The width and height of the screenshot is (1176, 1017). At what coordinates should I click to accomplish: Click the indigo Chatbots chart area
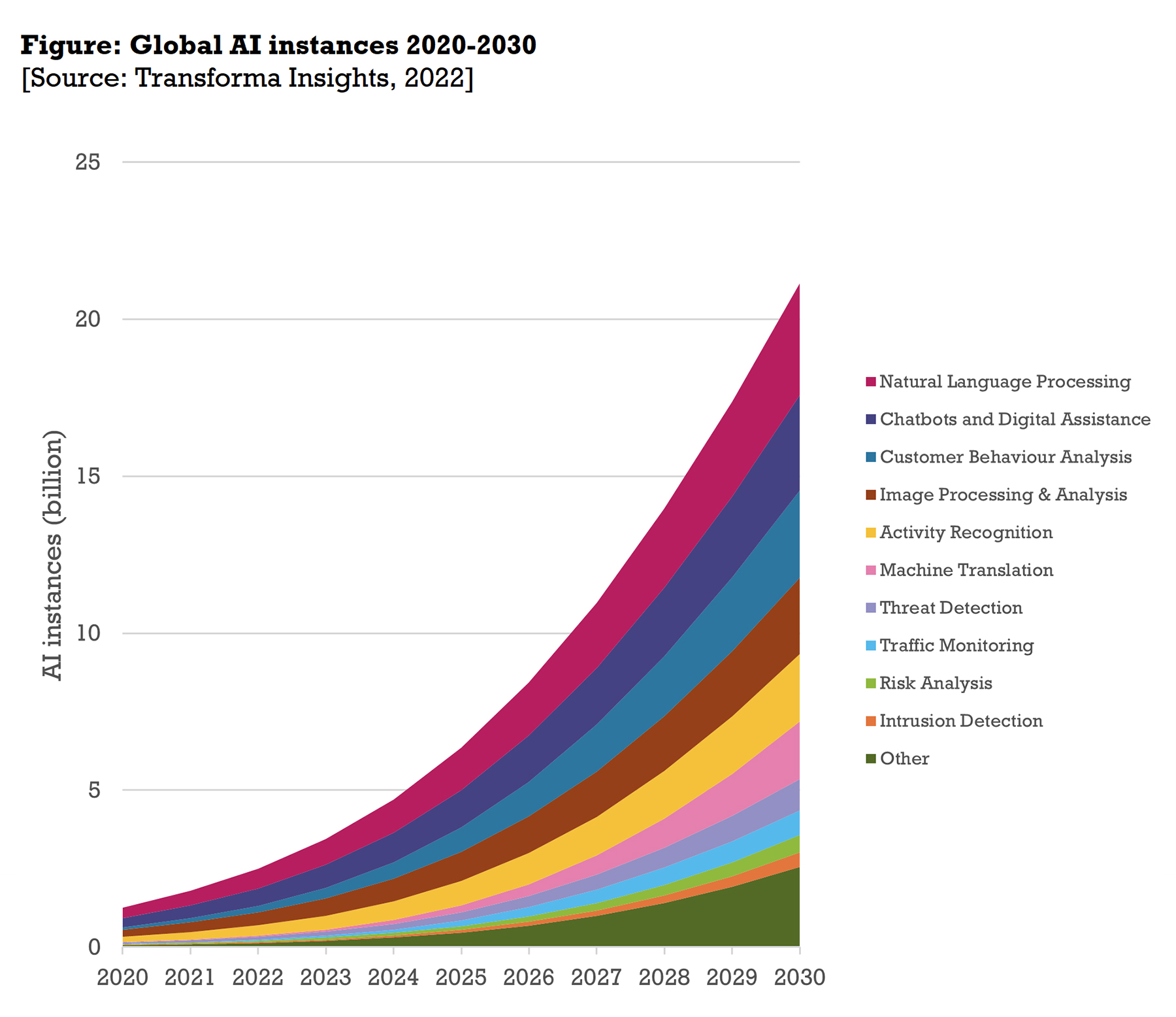point(732,537)
